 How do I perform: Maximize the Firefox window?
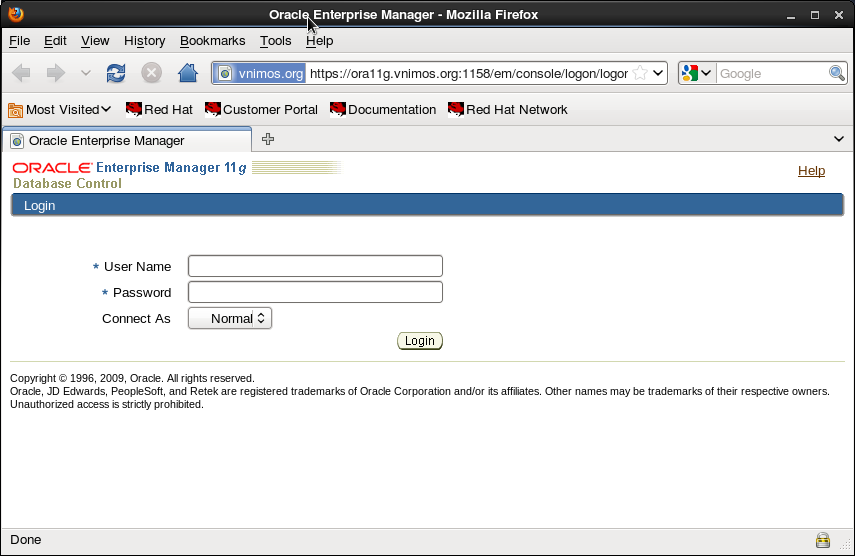[815, 15]
